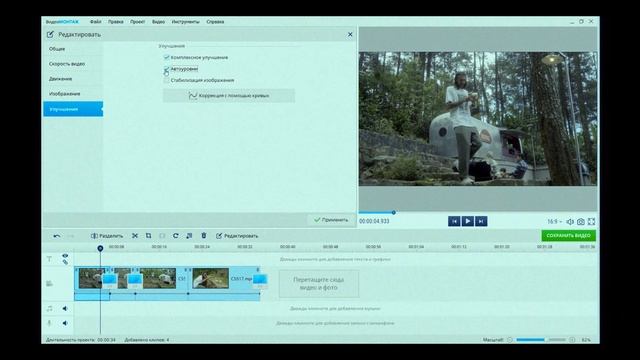
Task: Click the project duration 00:00:34 in status bar
Action: (x=107, y=340)
